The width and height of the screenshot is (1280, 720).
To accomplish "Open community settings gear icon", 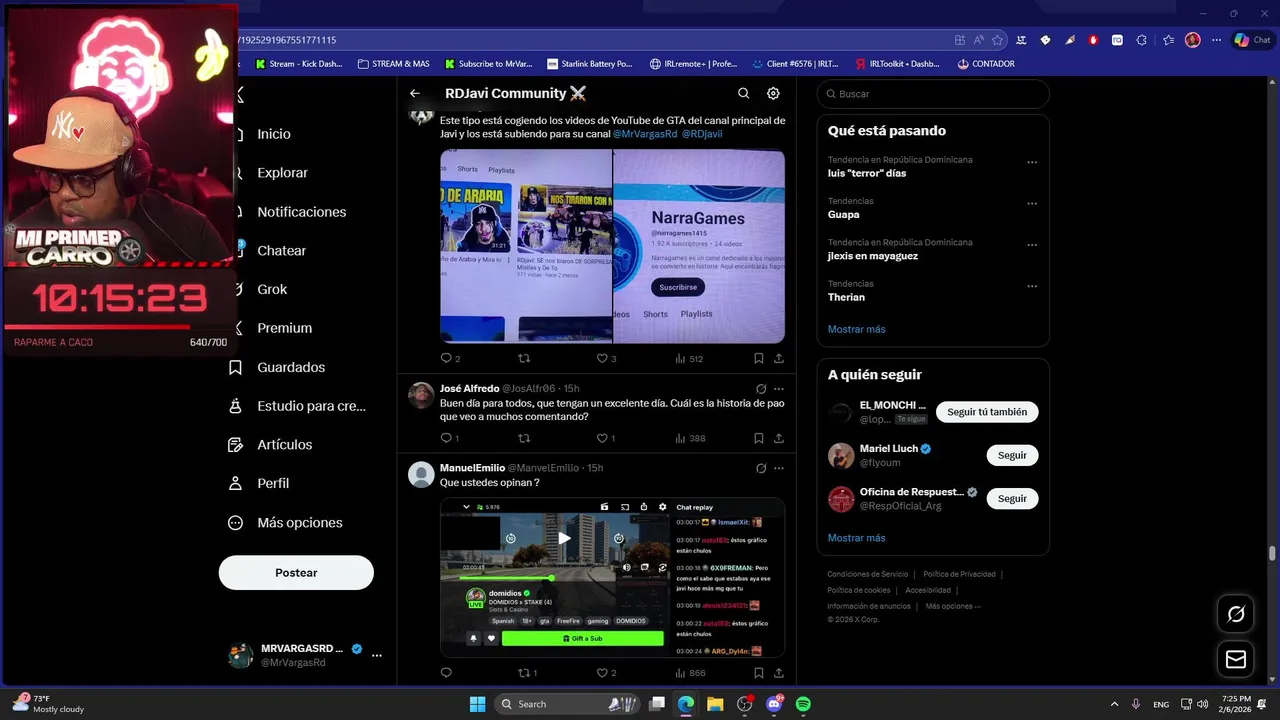I will pyautogui.click(x=773, y=93).
